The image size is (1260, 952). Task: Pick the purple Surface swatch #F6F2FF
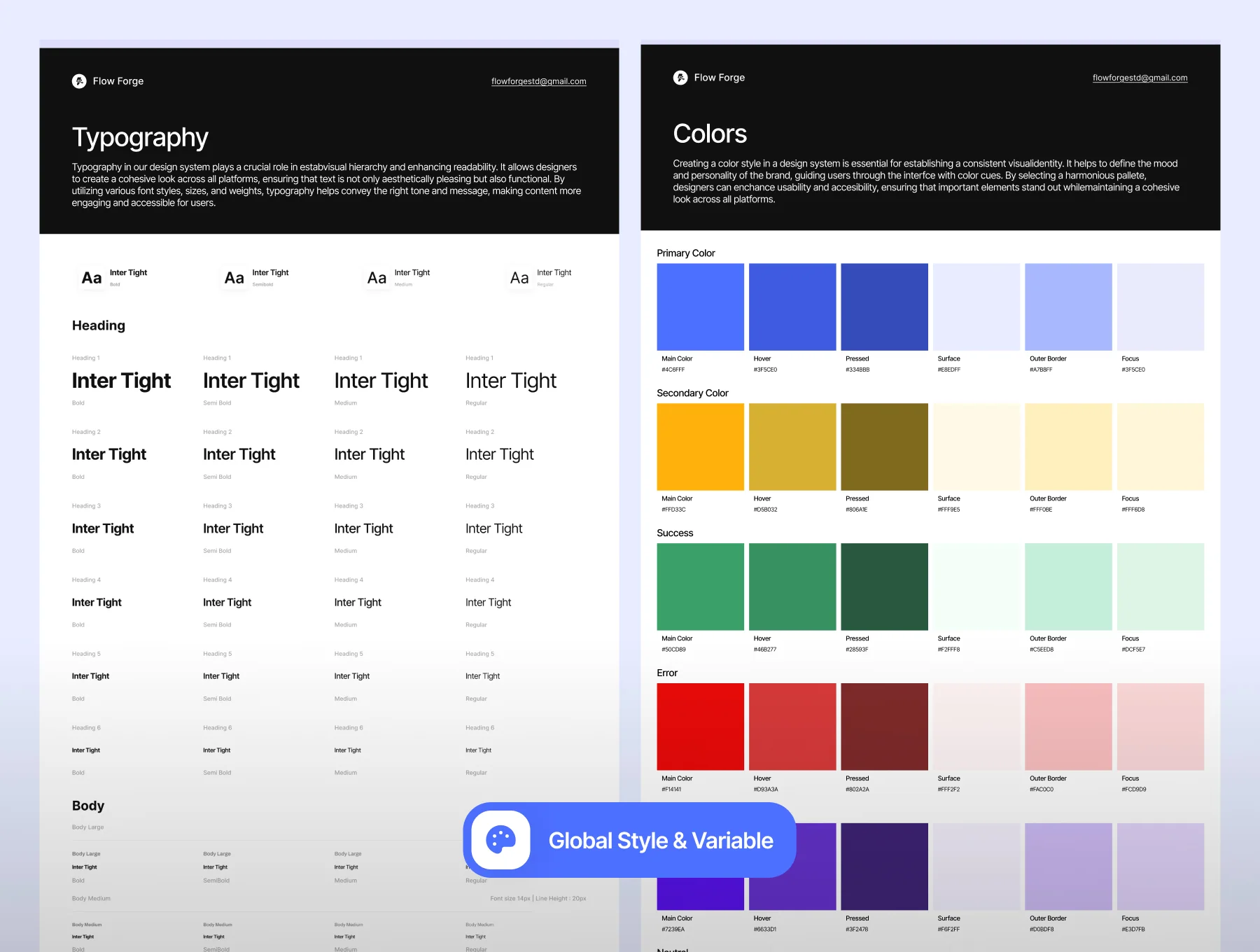tap(976, 867)
